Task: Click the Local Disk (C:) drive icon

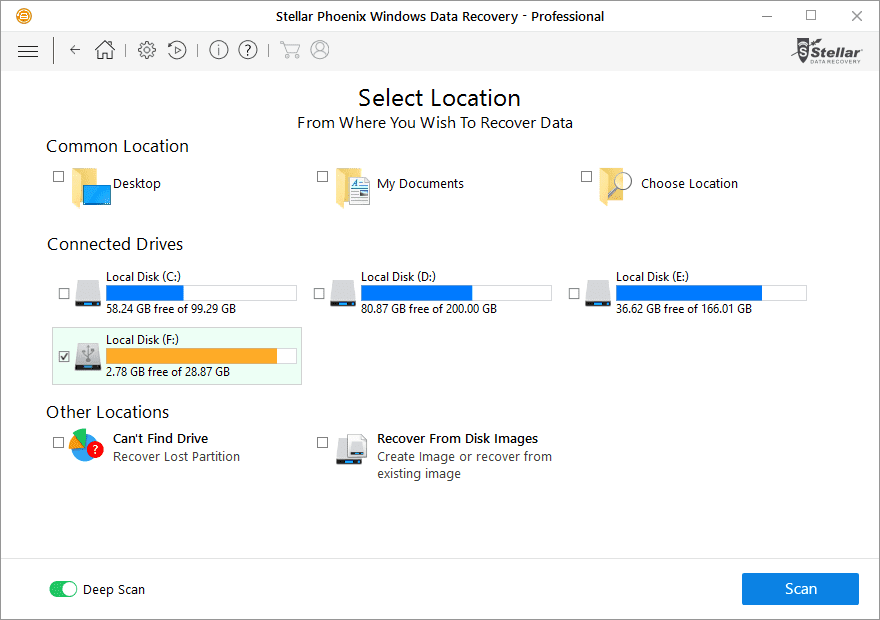Action: tap(88, 293)
